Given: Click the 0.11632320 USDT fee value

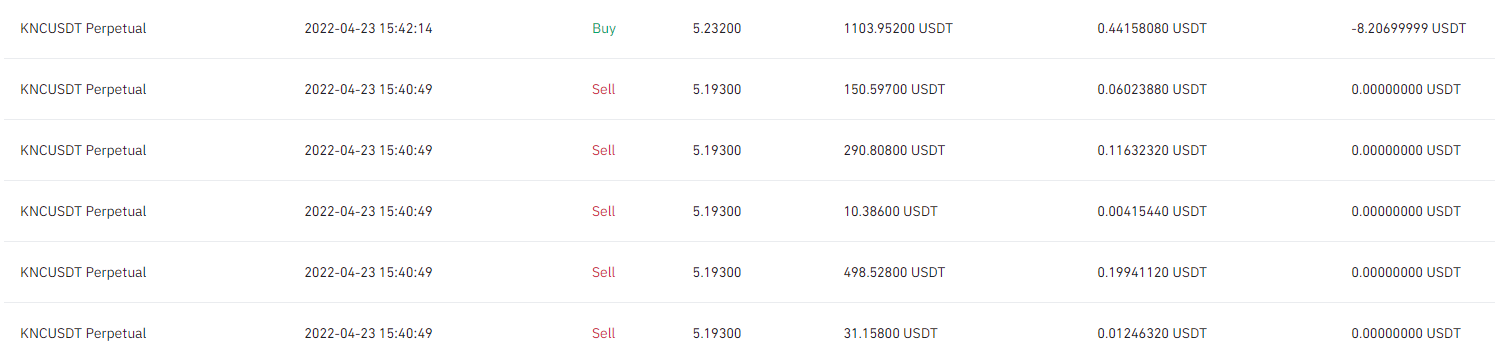Looking at the screenshot, I should pos(1152,150).
